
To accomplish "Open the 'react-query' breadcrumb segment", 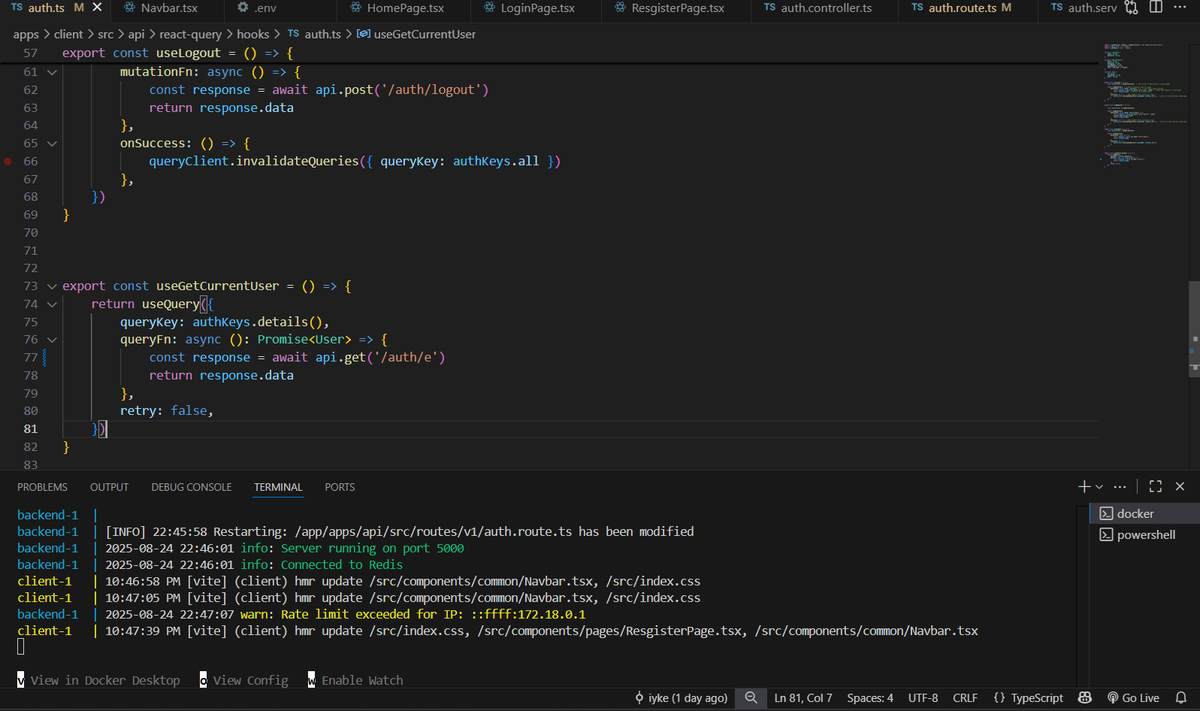I will point(193,34).
